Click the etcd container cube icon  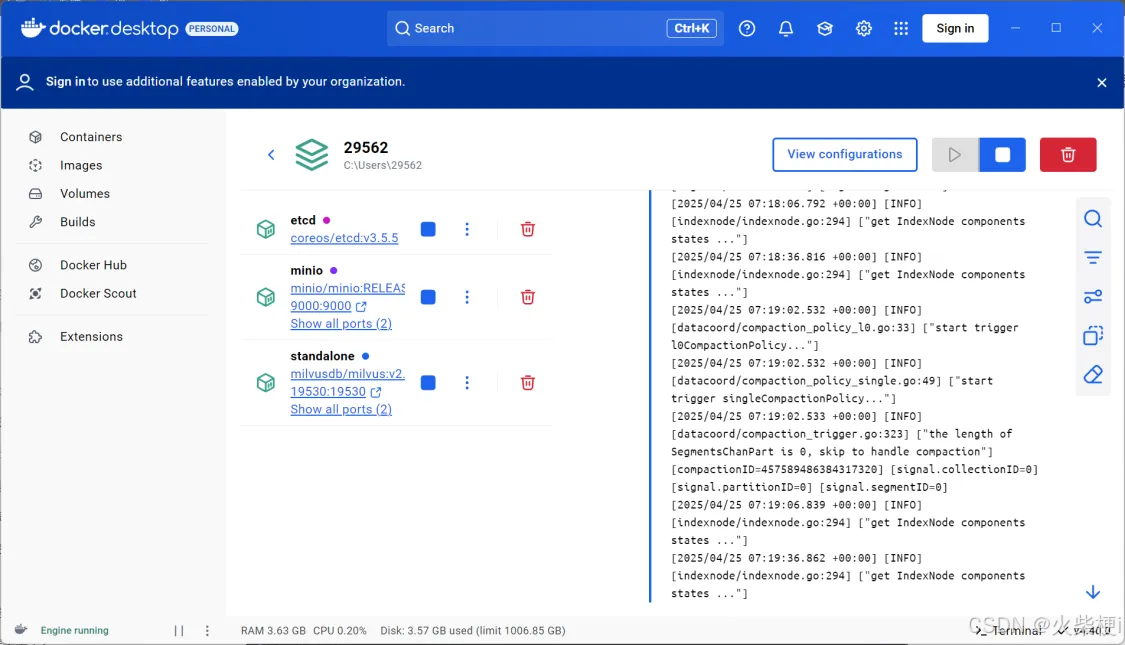tap(265, 229)
